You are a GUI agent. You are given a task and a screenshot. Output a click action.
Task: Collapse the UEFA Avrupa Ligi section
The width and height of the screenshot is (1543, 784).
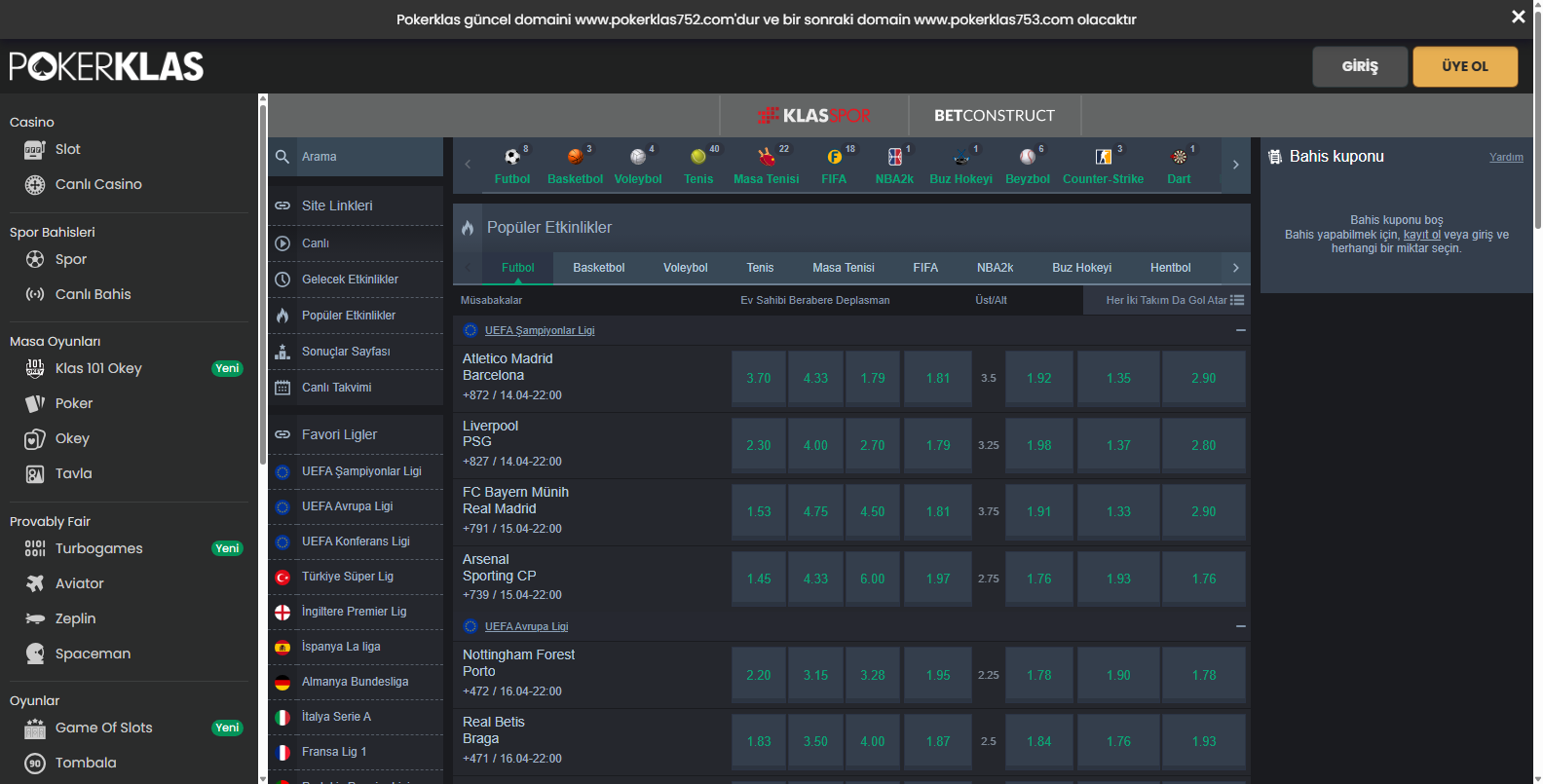tap(1240, 626)
